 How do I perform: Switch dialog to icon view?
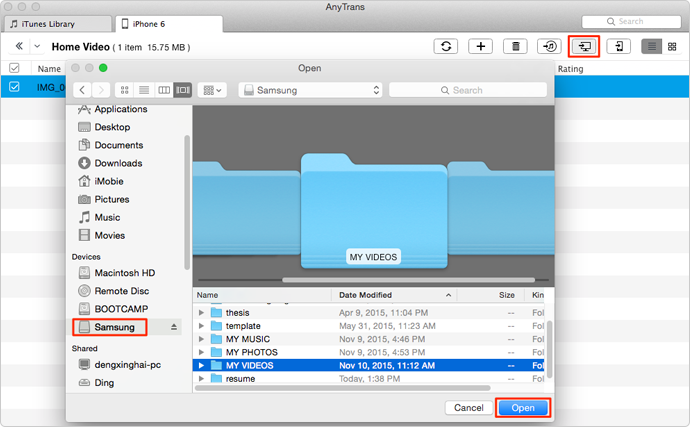pyautogui.click(x=125, y=90)
